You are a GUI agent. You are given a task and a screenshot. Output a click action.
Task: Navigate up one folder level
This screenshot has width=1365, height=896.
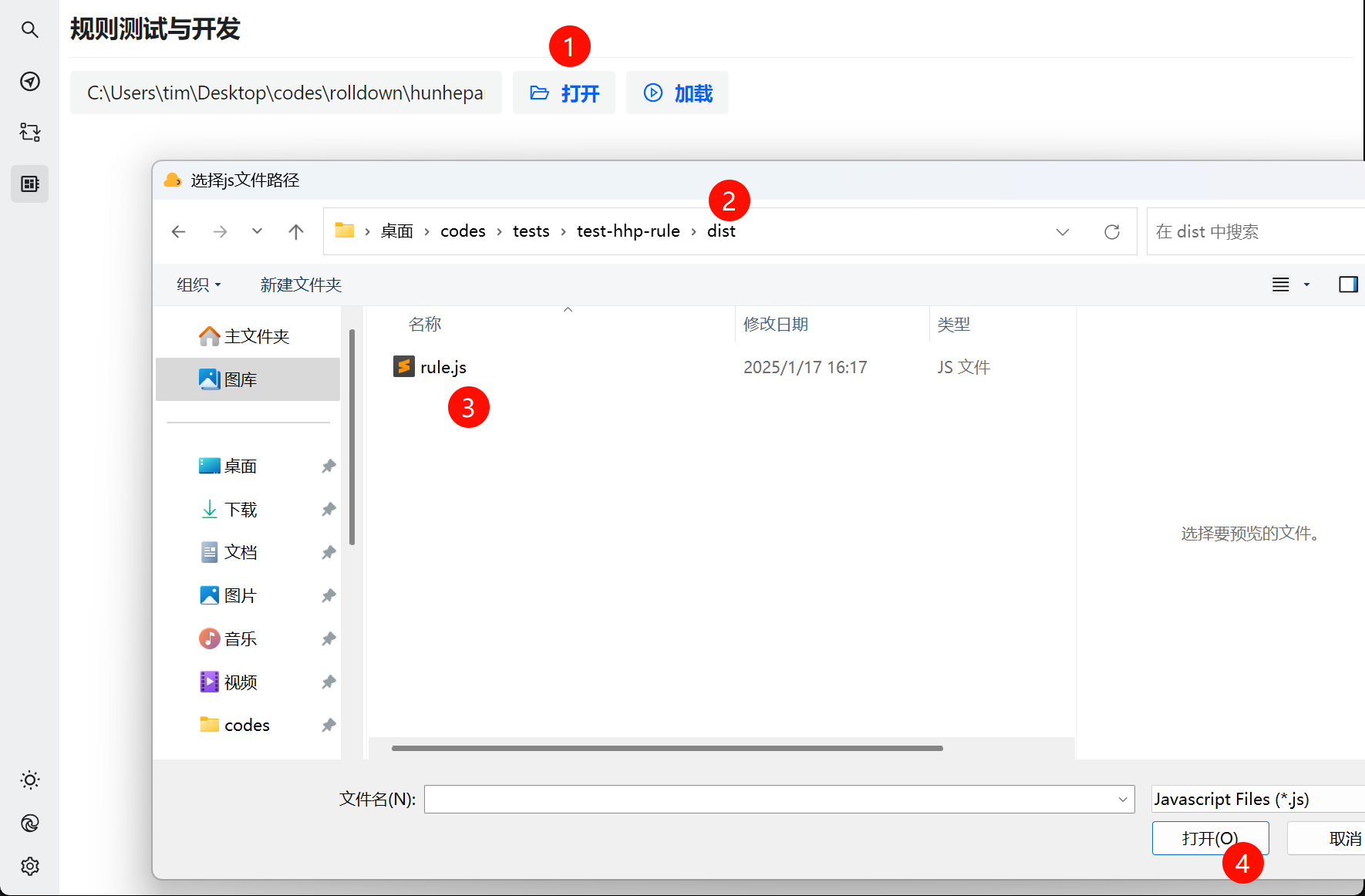tap(295, 231)
